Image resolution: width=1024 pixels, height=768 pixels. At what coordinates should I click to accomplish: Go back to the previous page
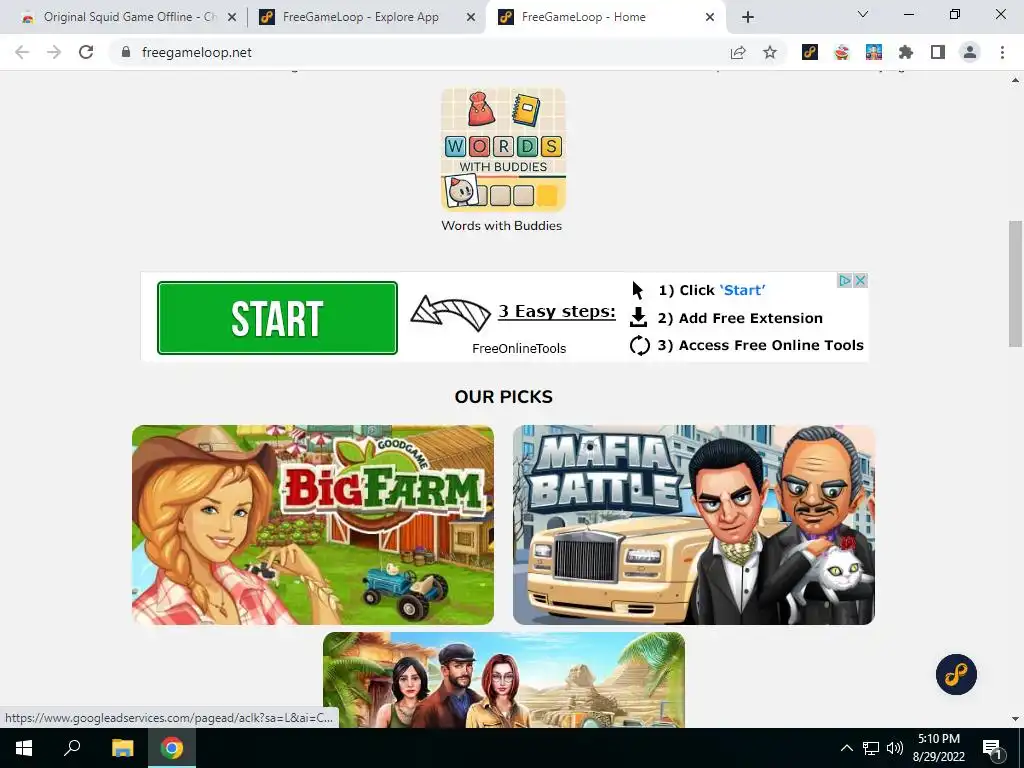22,52
